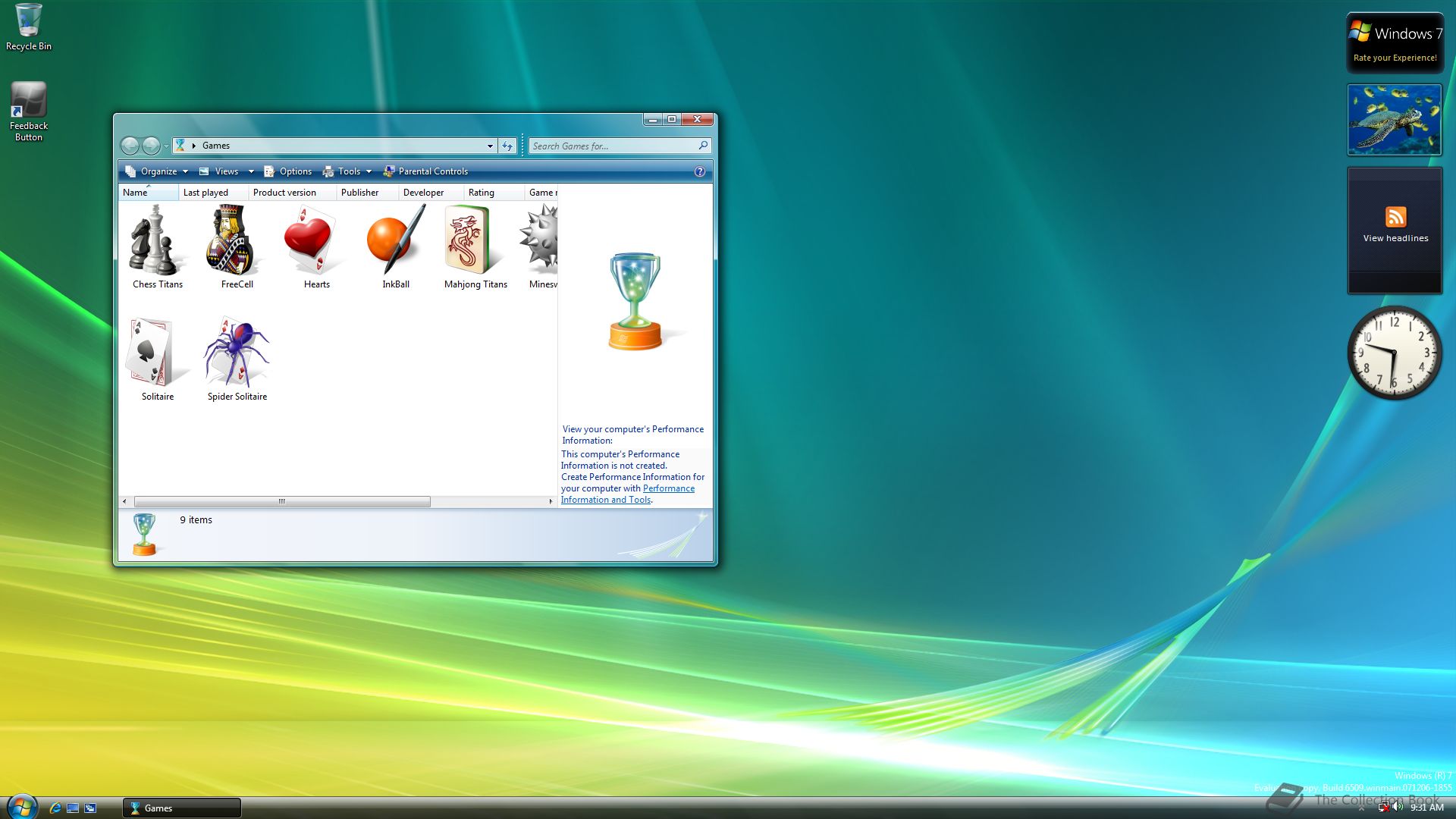
Task: Click the scrollbar right arrow
Action: (551, 501)
